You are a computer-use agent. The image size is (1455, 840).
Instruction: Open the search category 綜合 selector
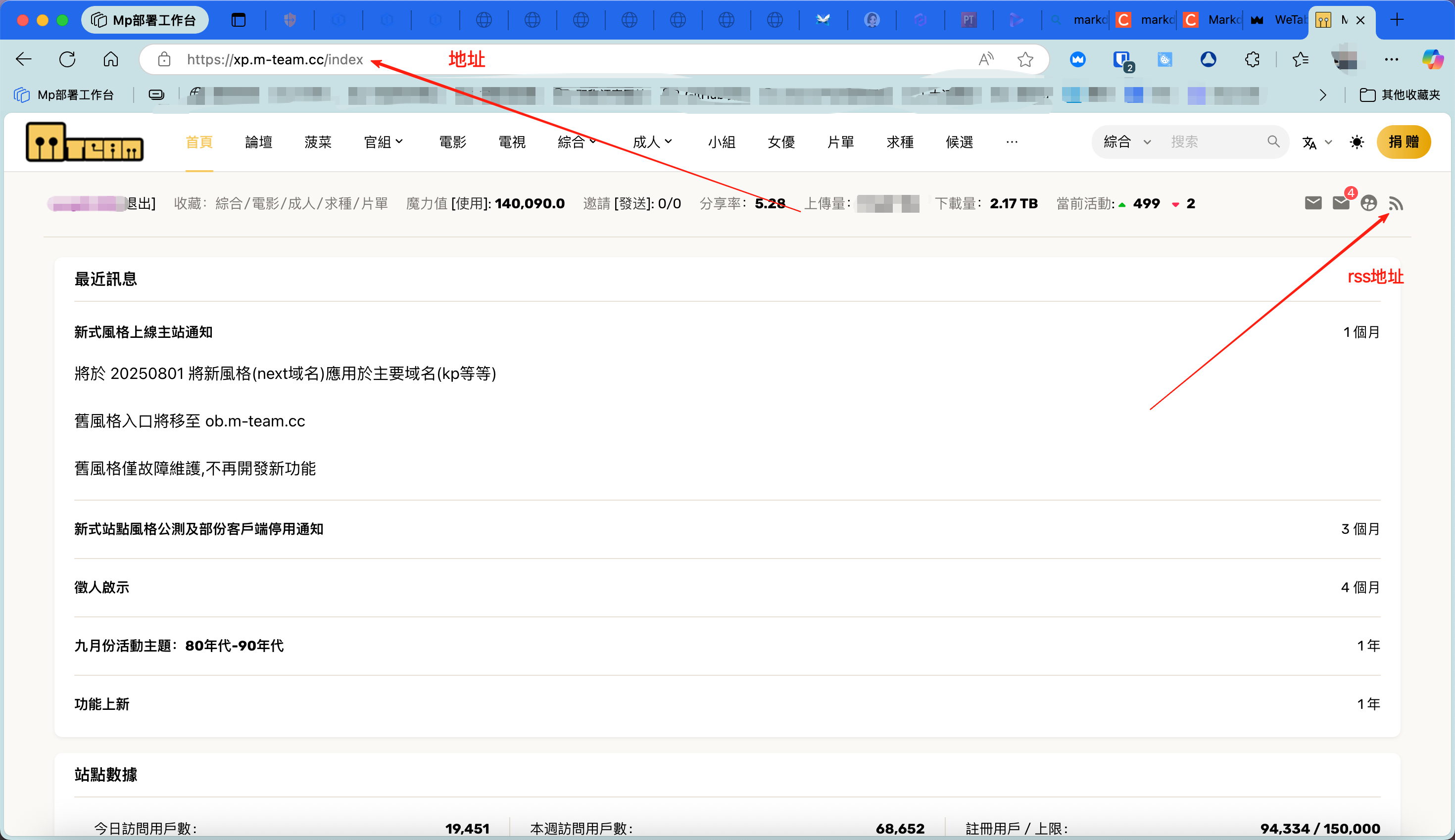click(1128, 142)
